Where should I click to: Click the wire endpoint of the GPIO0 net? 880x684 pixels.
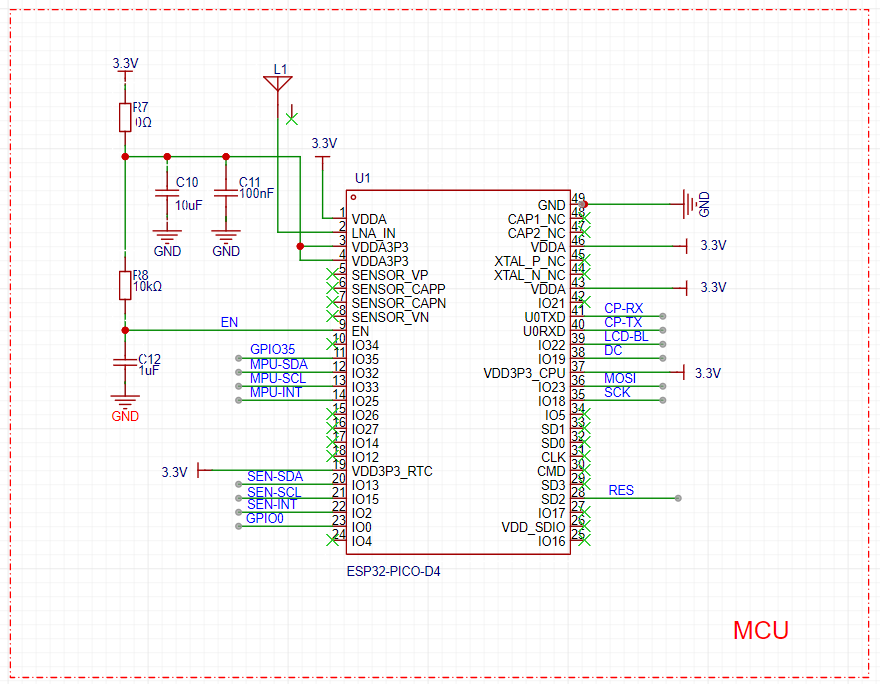click(239, 526)
